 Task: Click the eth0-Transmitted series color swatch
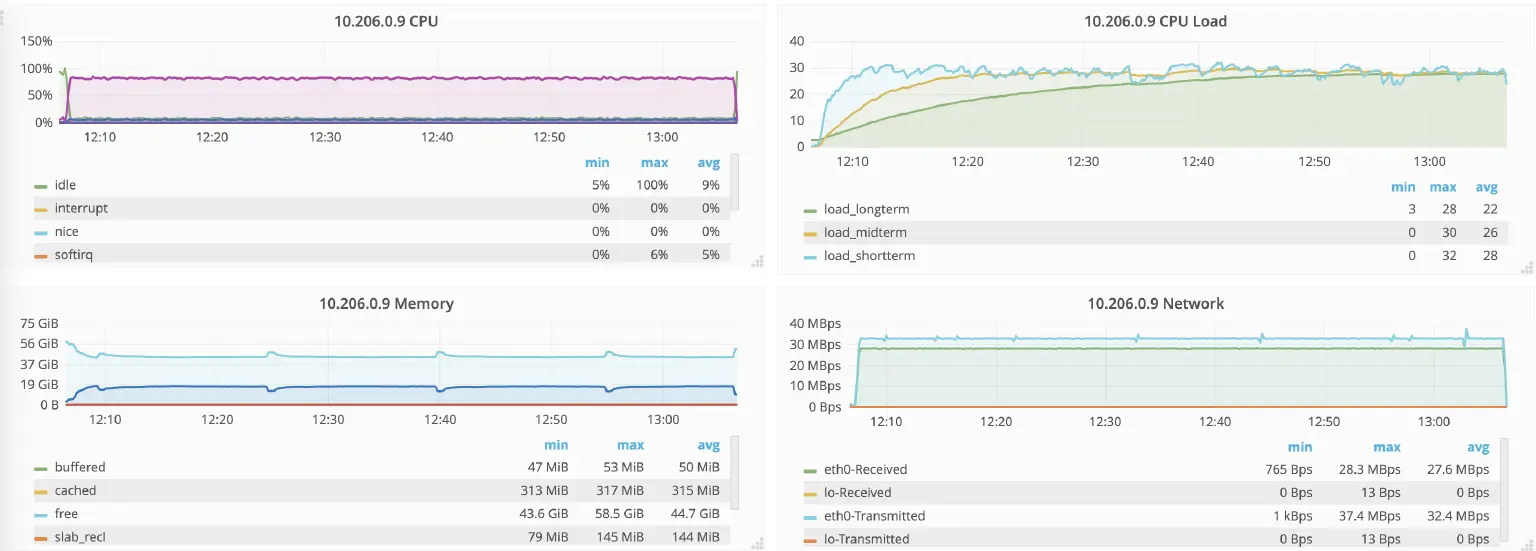810,517
